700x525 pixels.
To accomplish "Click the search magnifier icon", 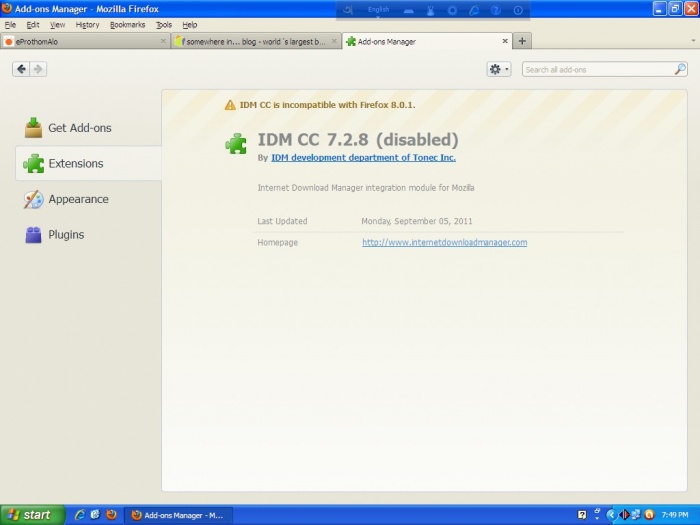I will pyautogui.click(x=680, y=69).
